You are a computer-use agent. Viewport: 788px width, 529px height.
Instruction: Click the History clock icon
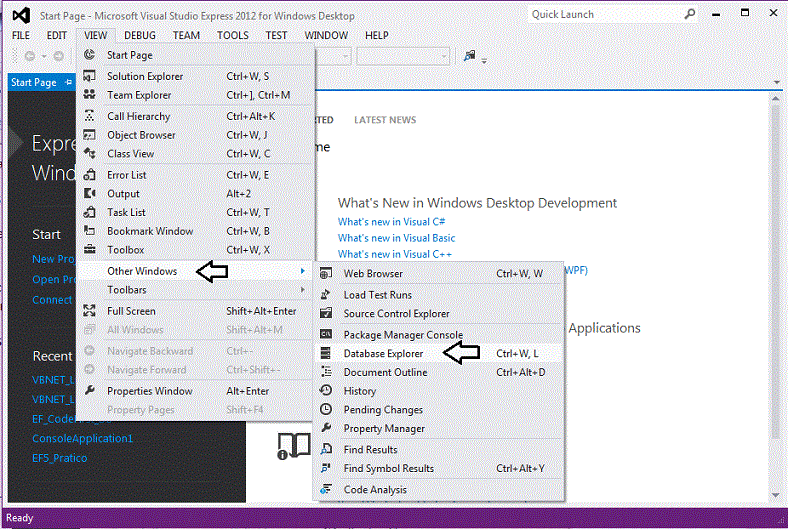click(326, 390)
